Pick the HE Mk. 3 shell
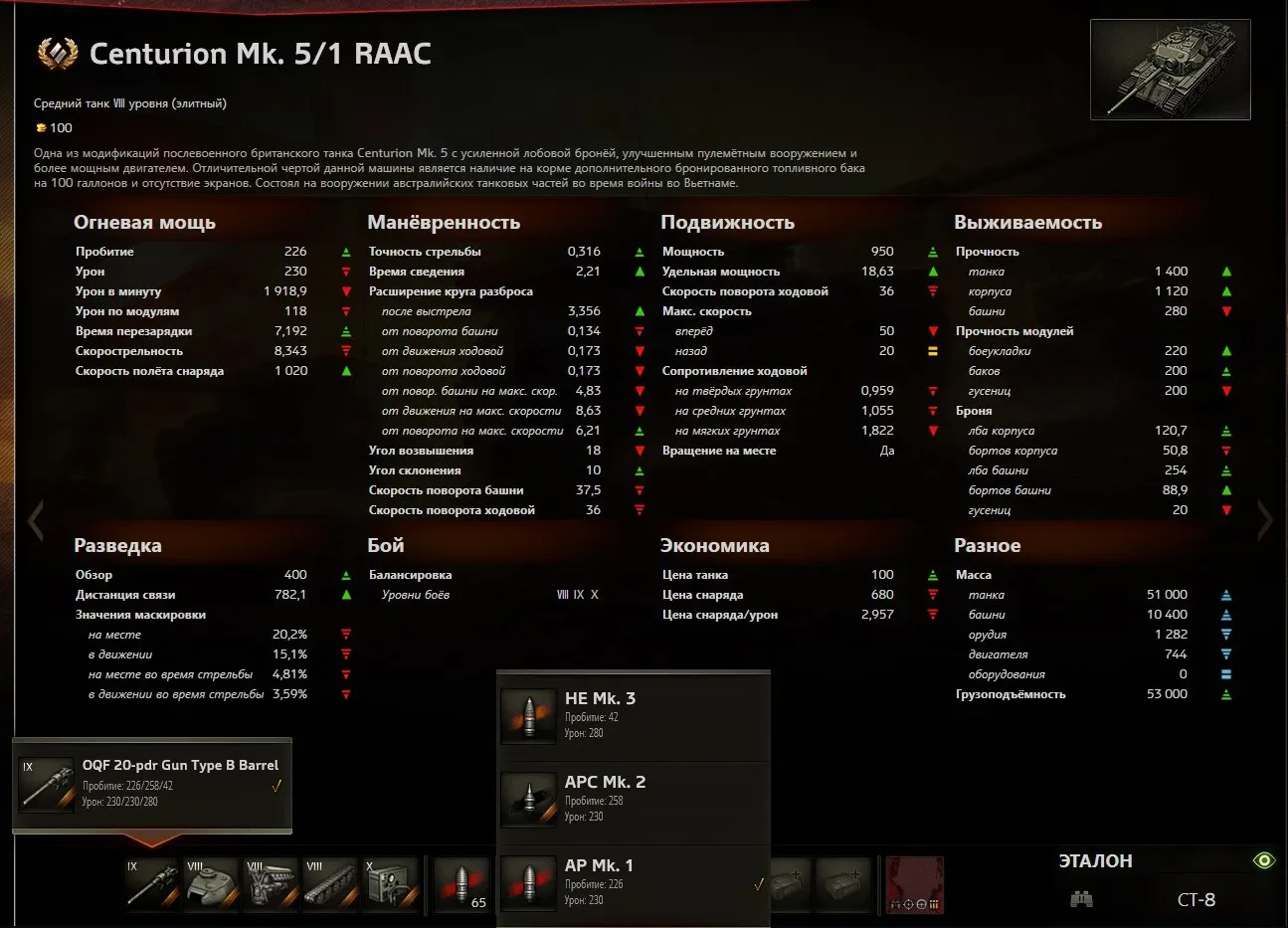Screen dimensions: 1288x928 point(633,714)
